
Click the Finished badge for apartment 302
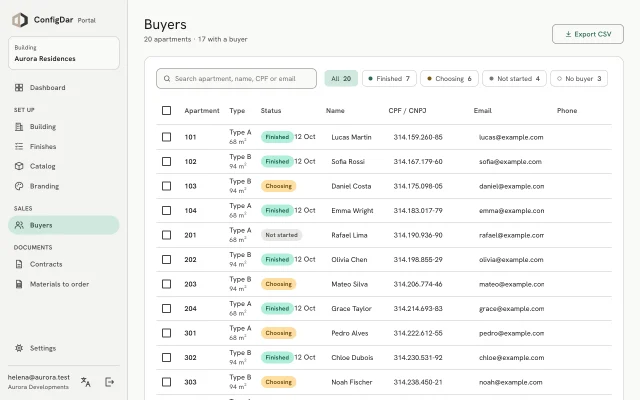point(277,358)
